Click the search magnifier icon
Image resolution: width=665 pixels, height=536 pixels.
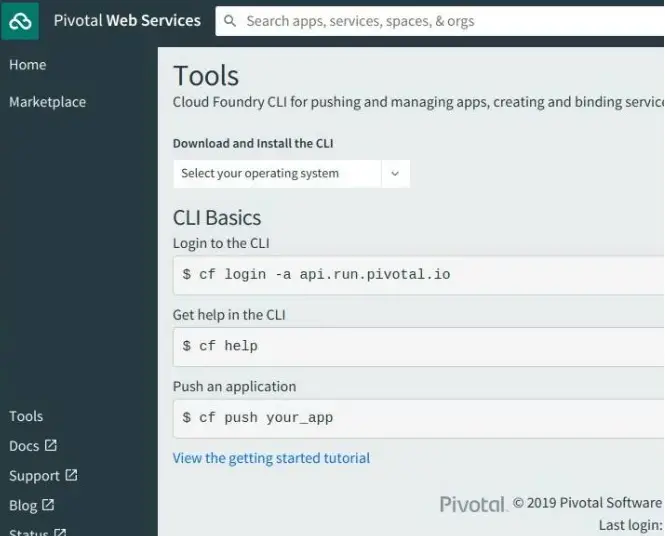(x=230, y=21)
